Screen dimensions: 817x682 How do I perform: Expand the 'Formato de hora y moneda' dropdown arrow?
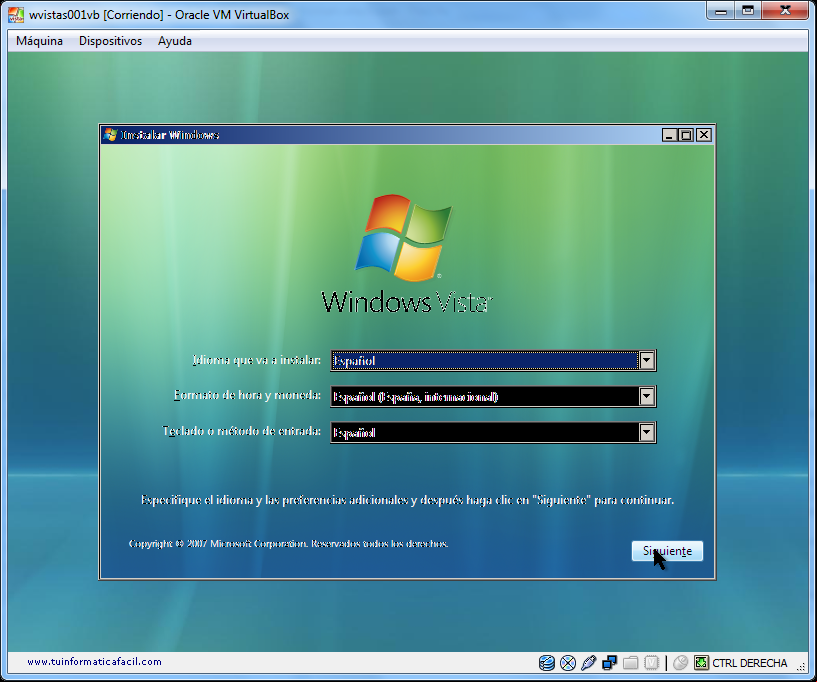(647, 396)
